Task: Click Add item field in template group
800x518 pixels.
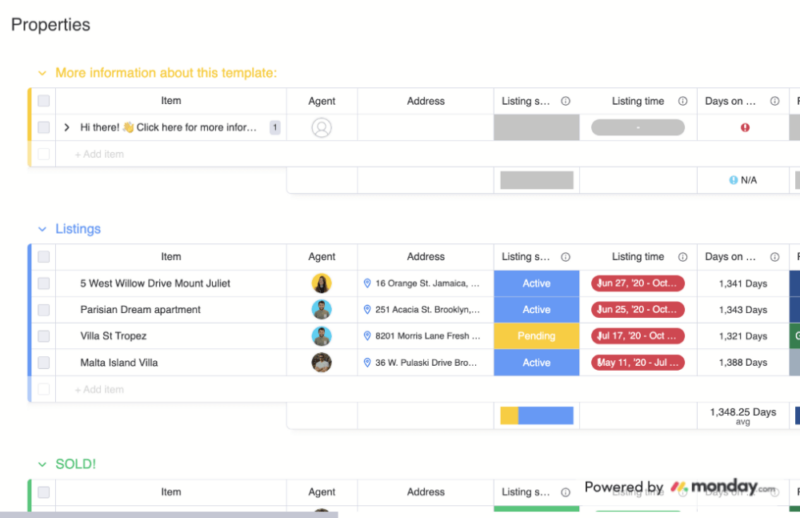Action: [x=99, y=154]
